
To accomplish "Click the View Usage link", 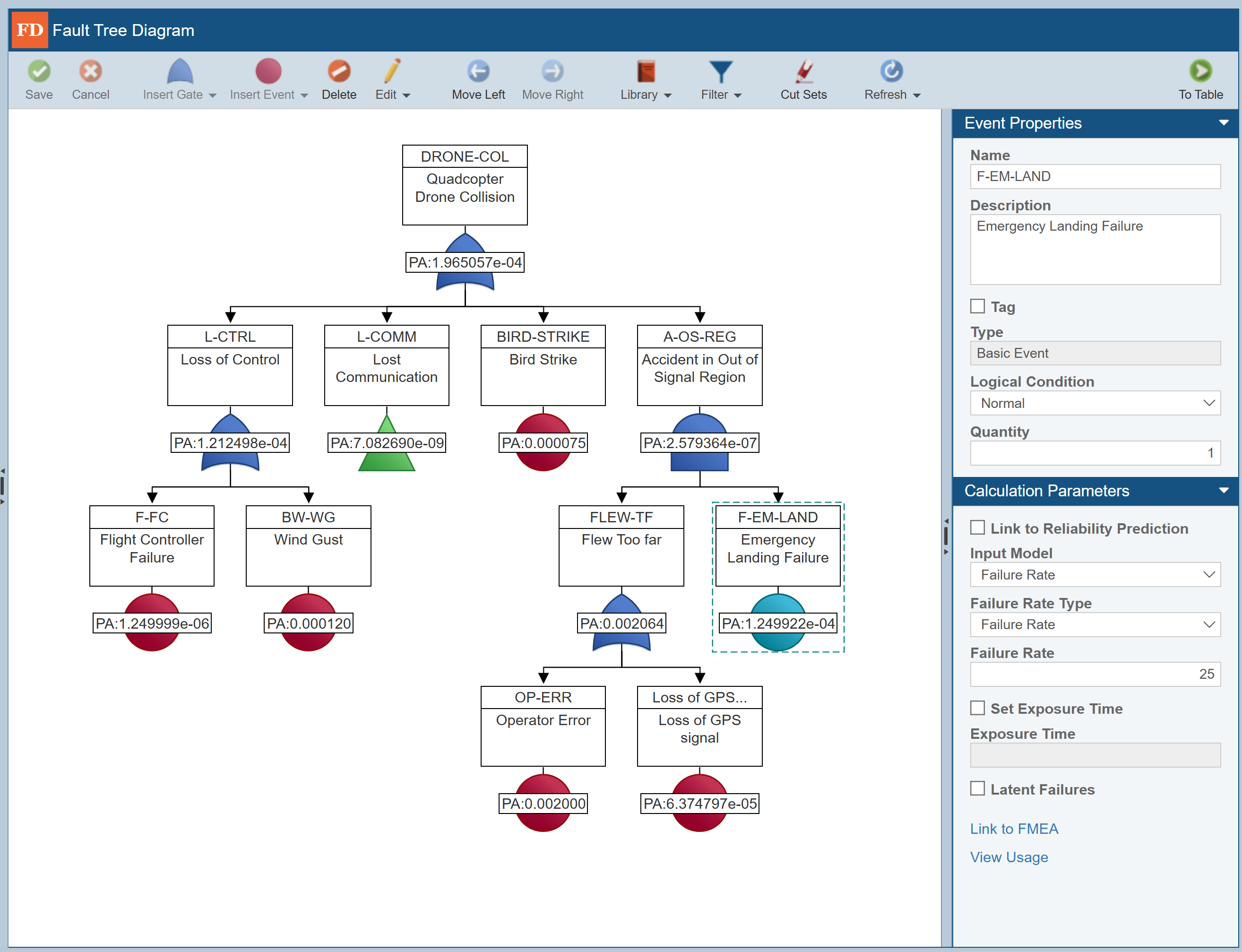I will (x=1009, y=857).
